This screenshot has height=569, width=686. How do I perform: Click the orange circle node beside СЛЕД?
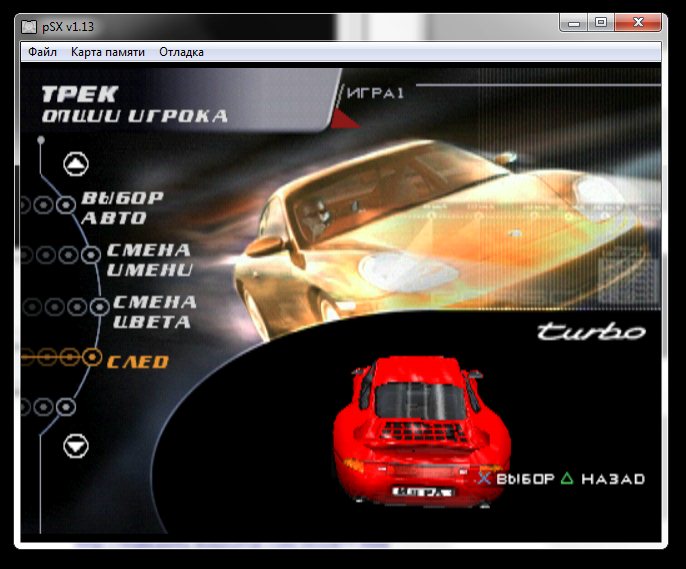[x=92, y=357]
